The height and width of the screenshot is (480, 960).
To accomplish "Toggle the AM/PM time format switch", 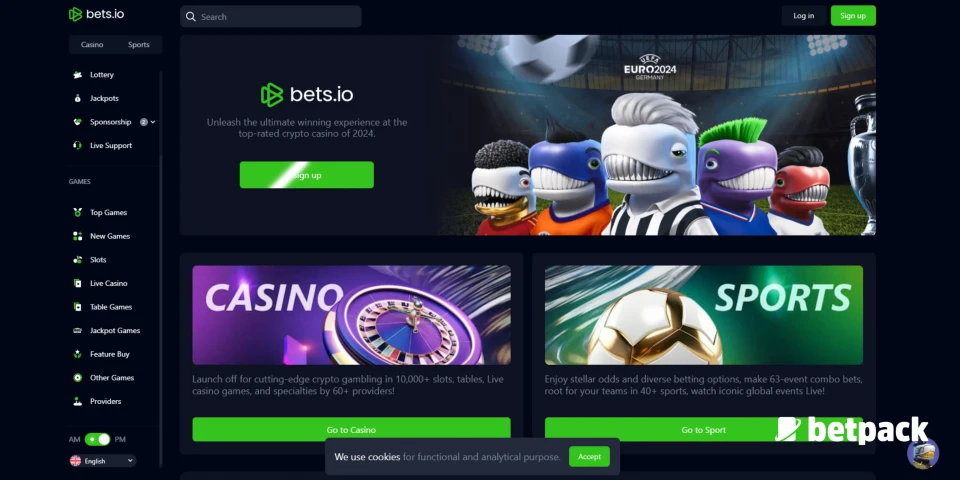I will [97, 440].
